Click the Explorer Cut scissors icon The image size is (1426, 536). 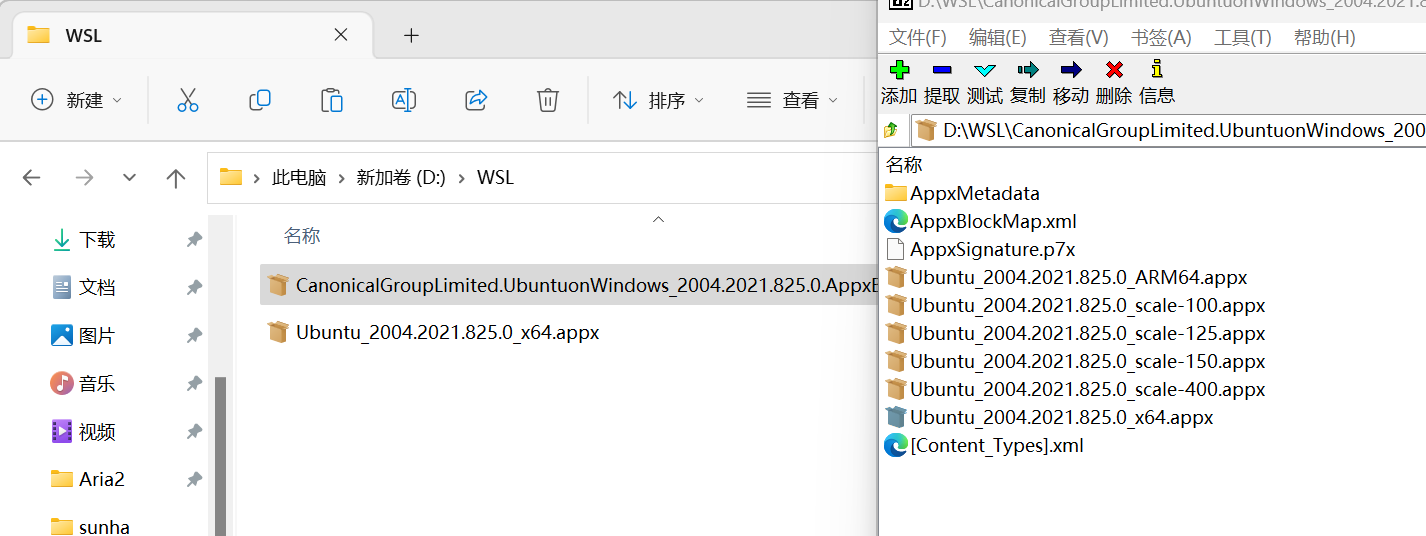(188, 100)
